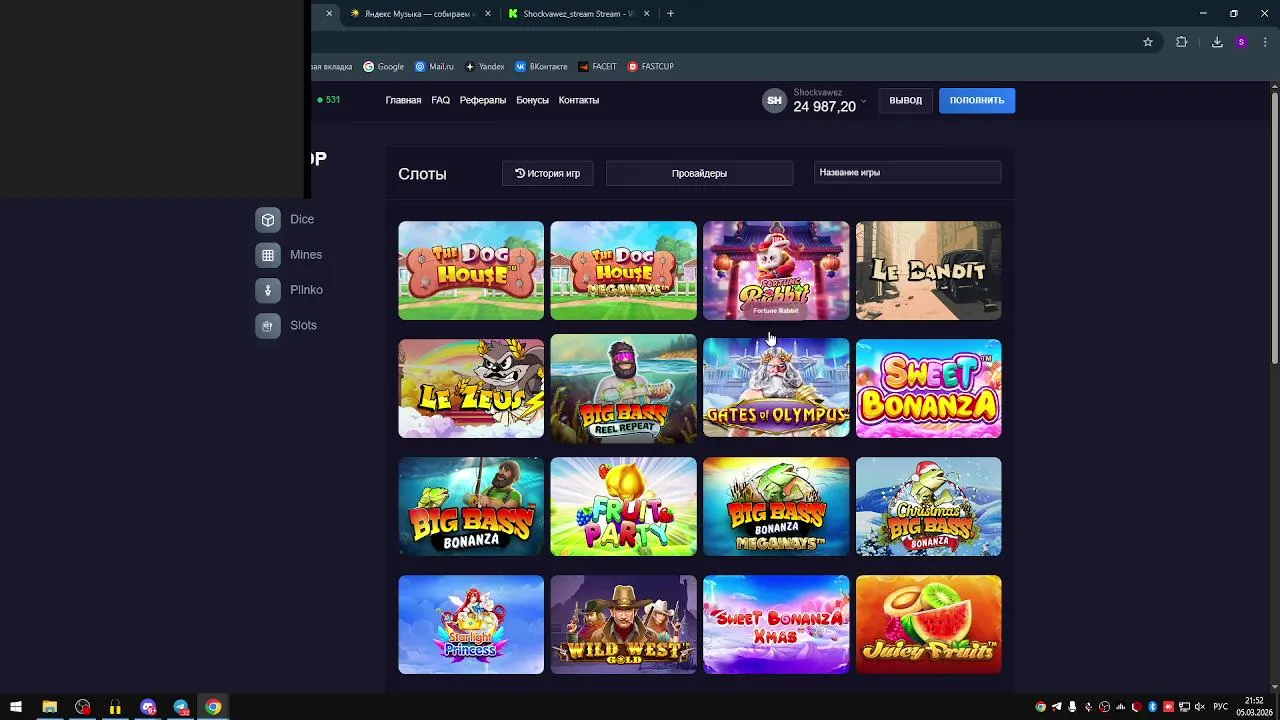
Task: Open the Провайдеры providers dropdown
Action: pyautogui.click(x=699, y=173)
